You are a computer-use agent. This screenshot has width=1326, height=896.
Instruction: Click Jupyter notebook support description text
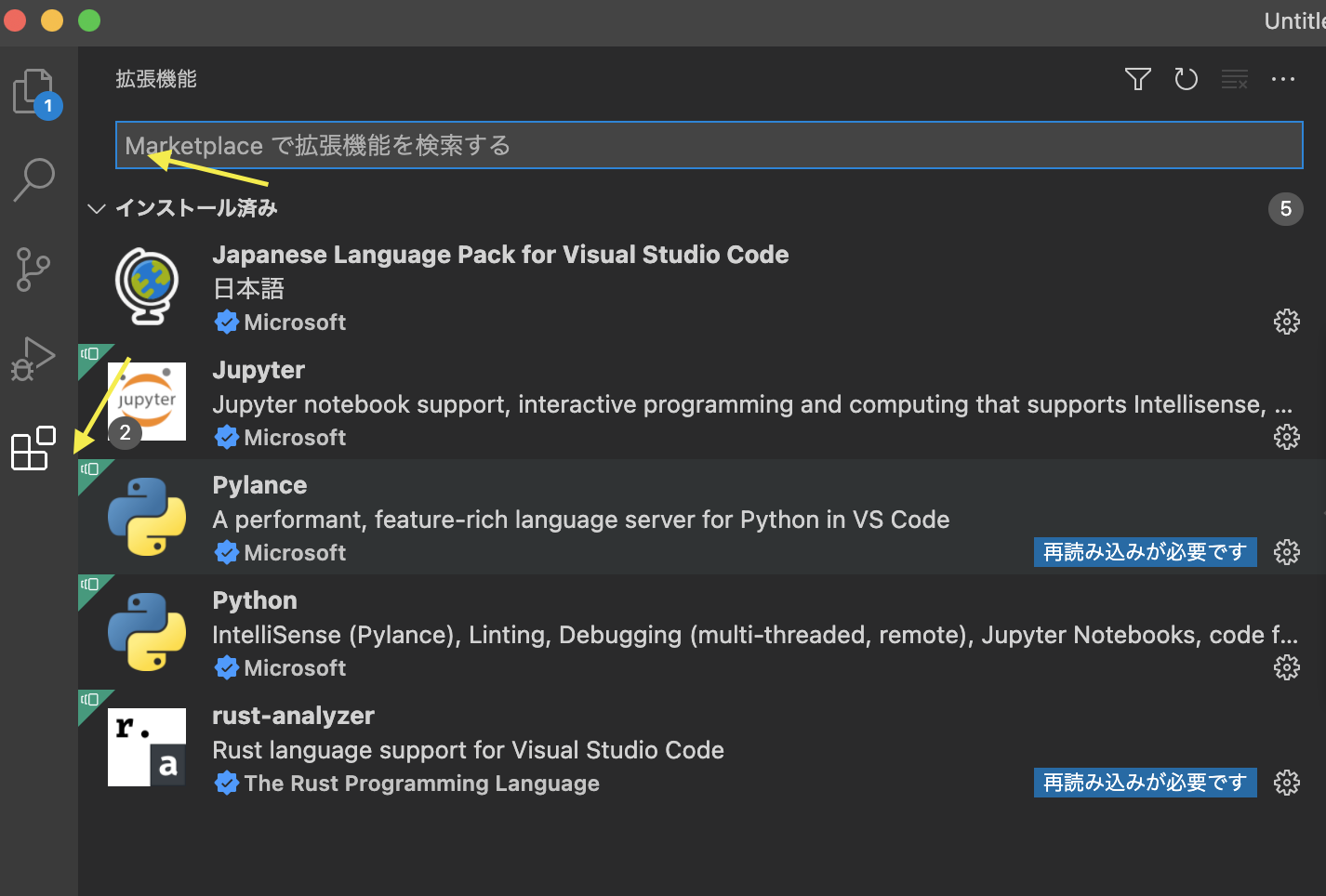(752, 404)
